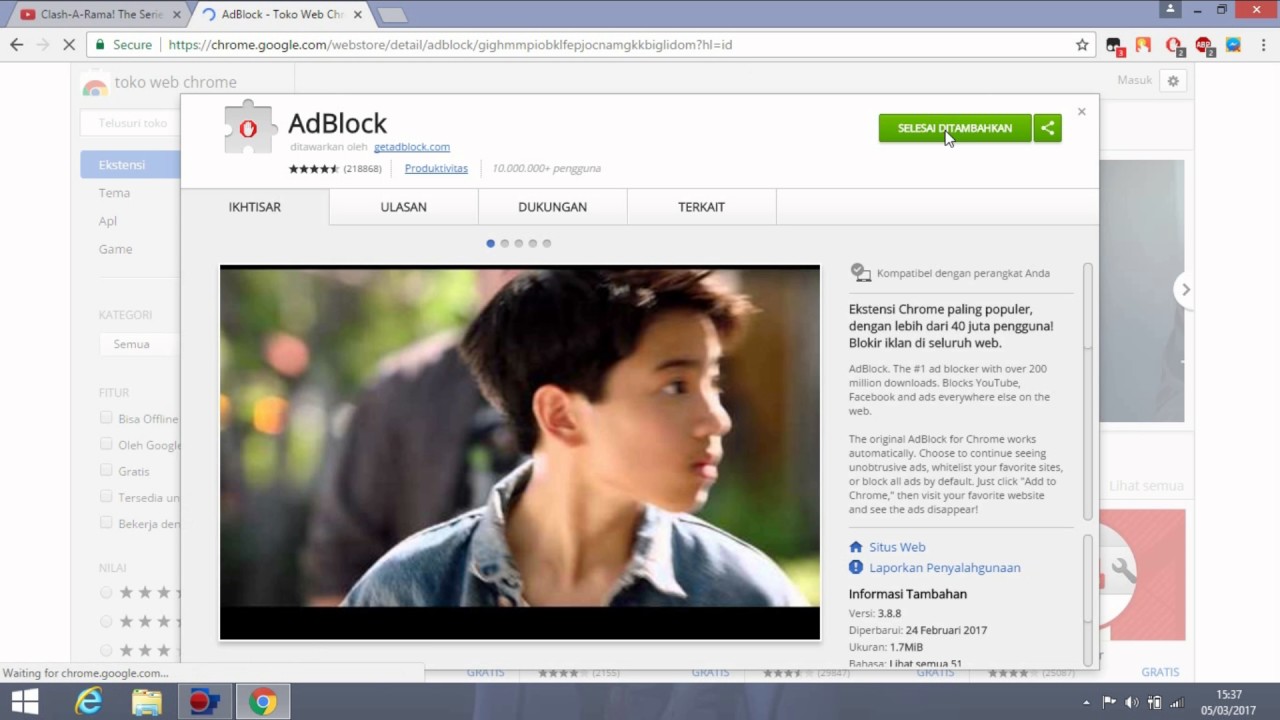Open the Situs Web link

[x=897, y=547]
